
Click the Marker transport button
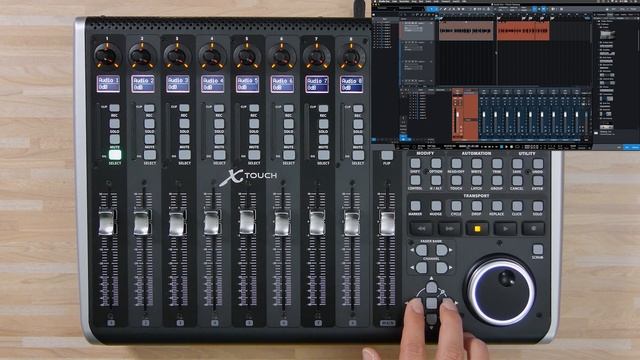point(415,205)
